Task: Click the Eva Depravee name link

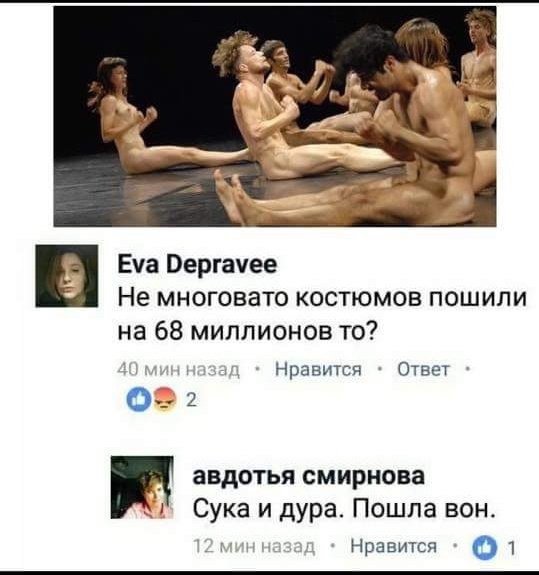Action: (197, 265)
